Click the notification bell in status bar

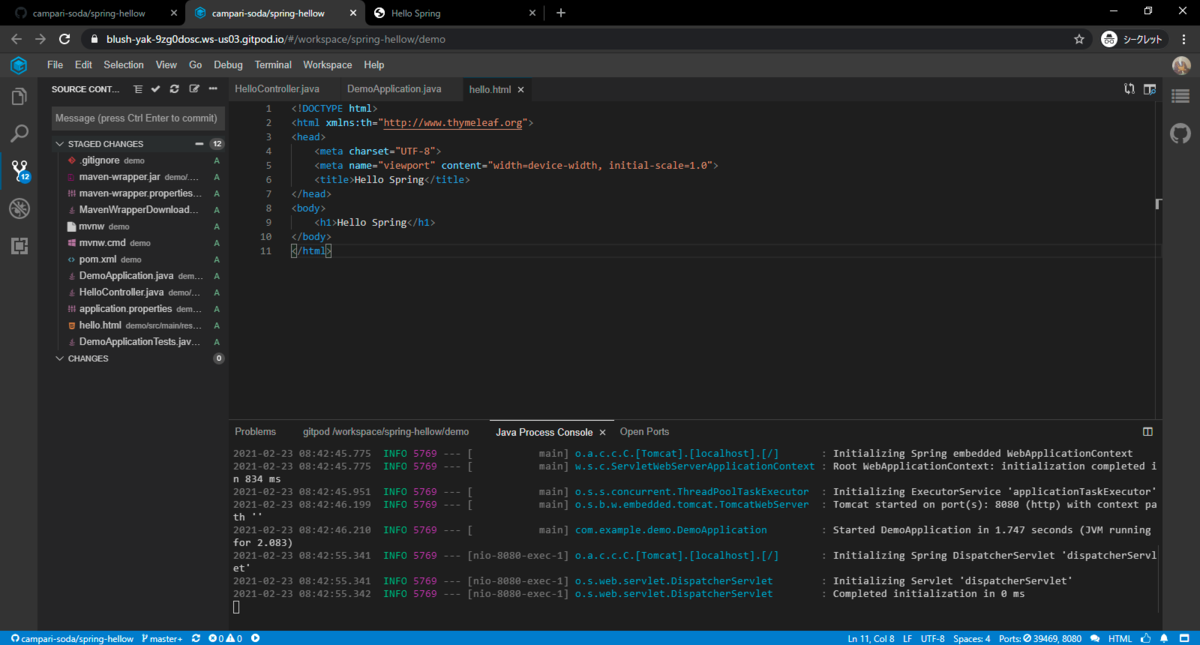[x=1164, y=638]
